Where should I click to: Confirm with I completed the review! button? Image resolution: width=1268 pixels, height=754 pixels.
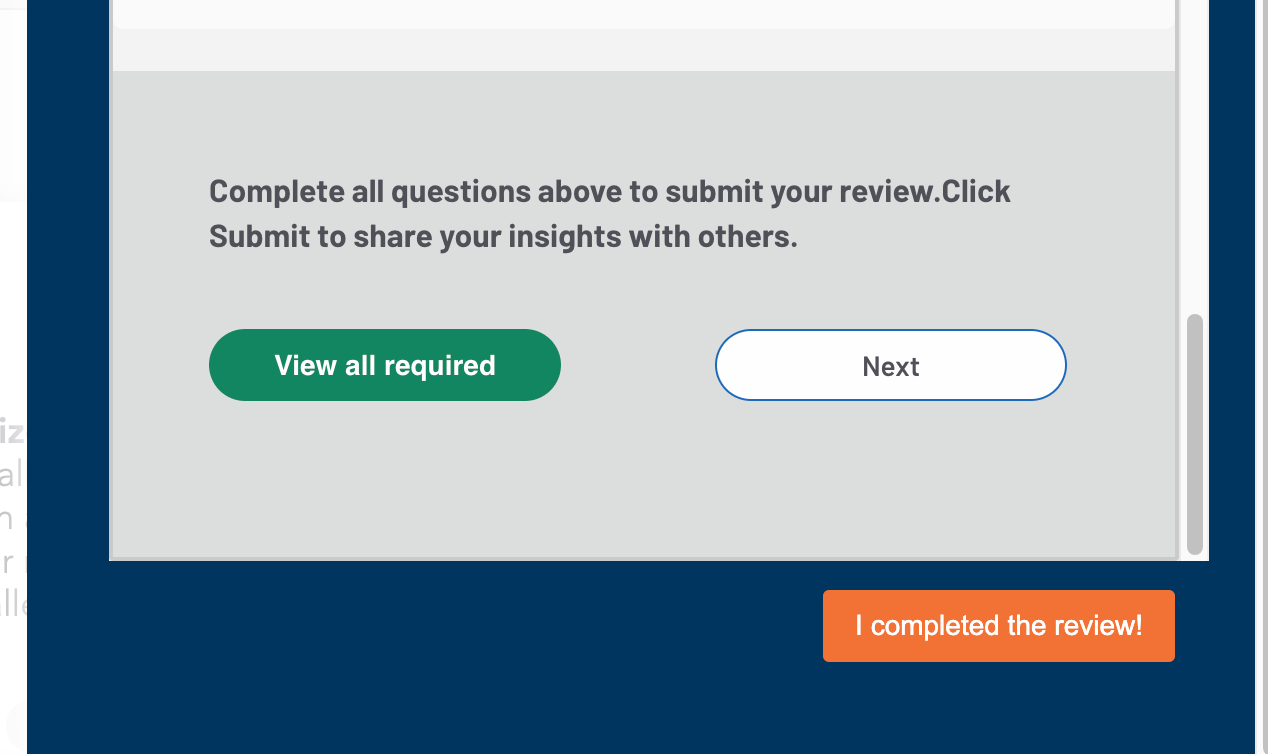pos(998,626)
